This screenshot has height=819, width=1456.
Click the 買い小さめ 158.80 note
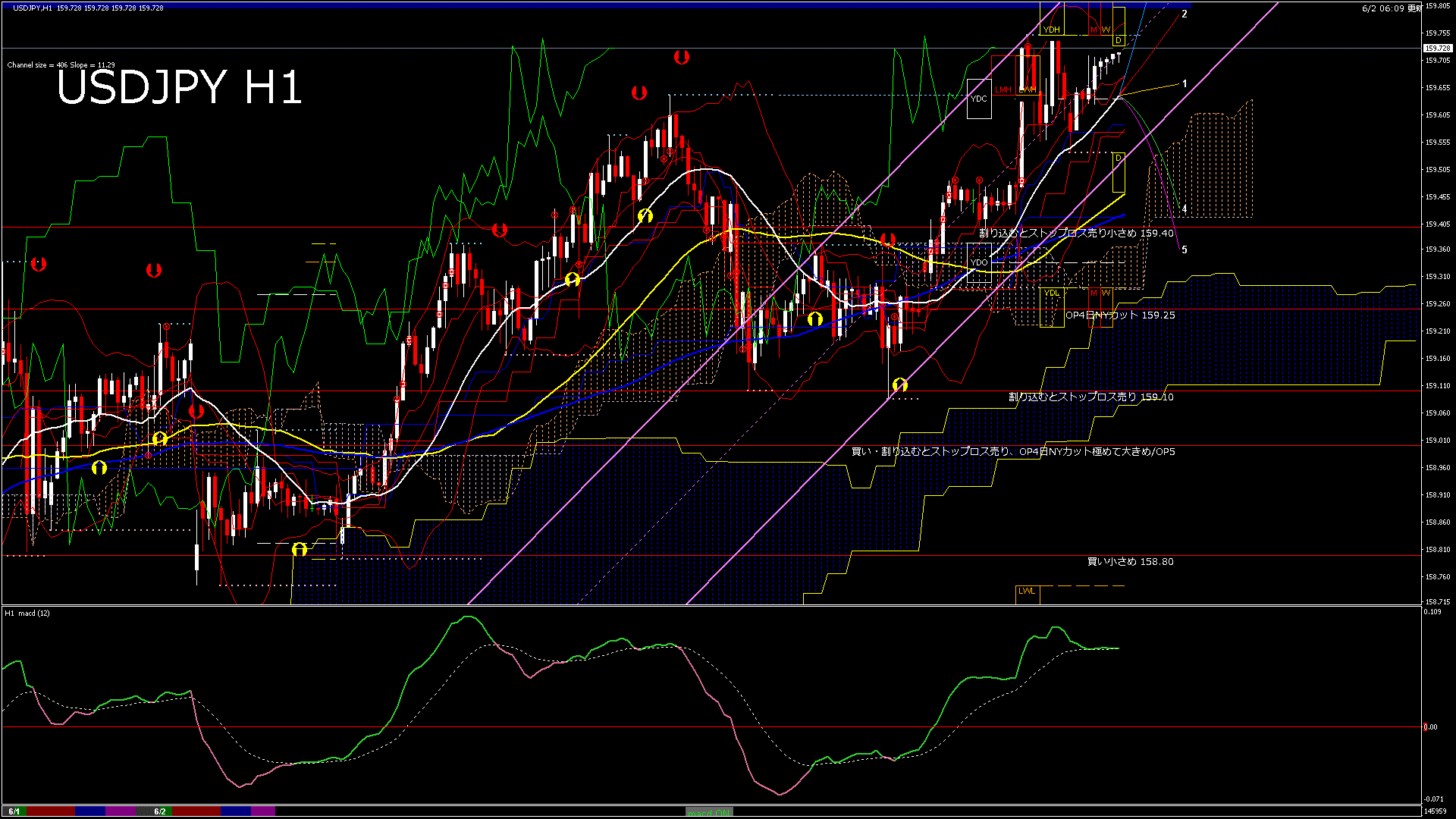tap(1130, 561)
